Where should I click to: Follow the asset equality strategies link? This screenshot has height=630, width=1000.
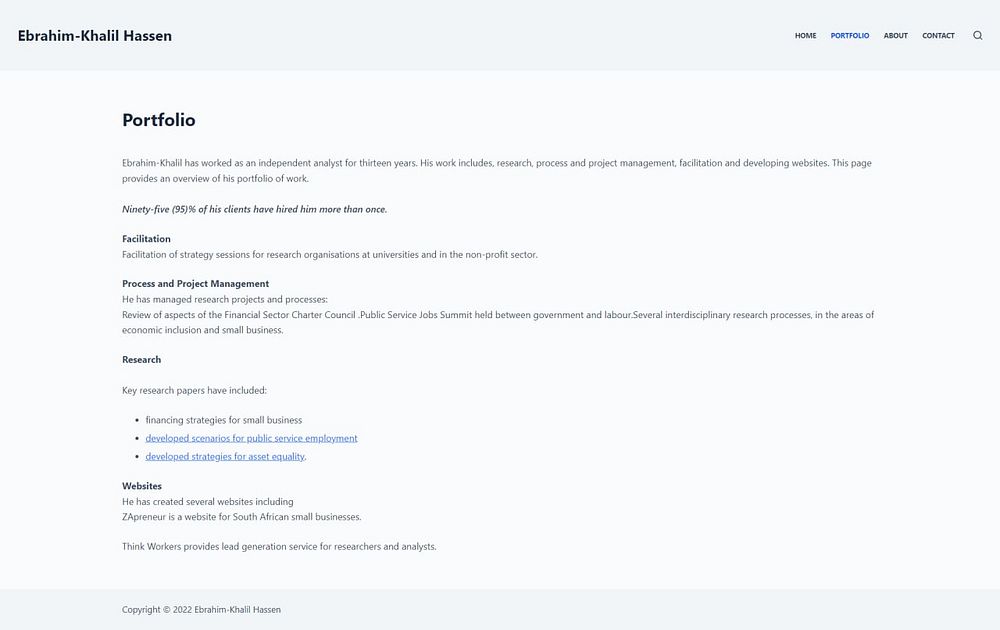[225, 457]
